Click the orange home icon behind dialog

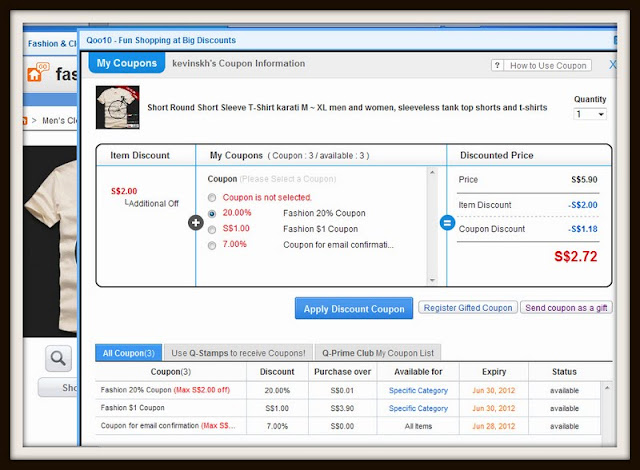point(35,73)
